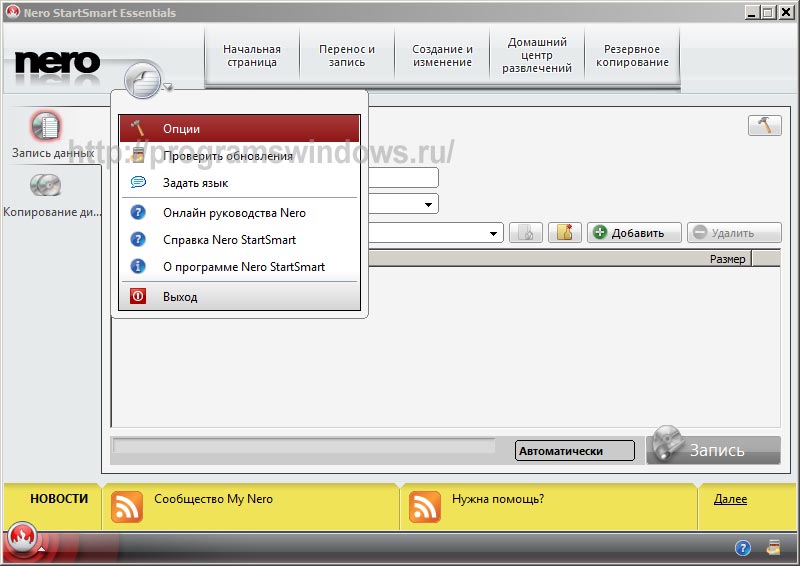Viewport: 800px width, 566px height.
Task: Click the Nero logo
Action: point(57,64)
